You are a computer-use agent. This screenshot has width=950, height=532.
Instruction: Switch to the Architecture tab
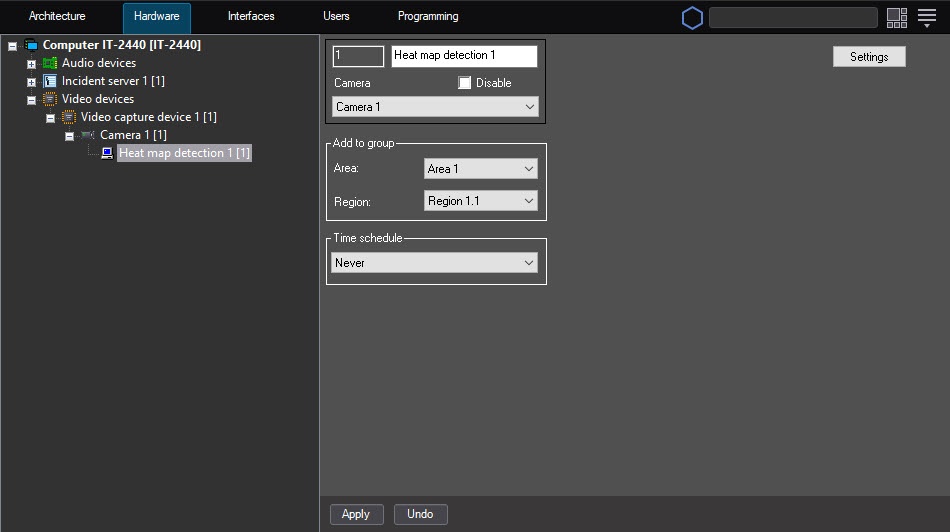[57, 17]
